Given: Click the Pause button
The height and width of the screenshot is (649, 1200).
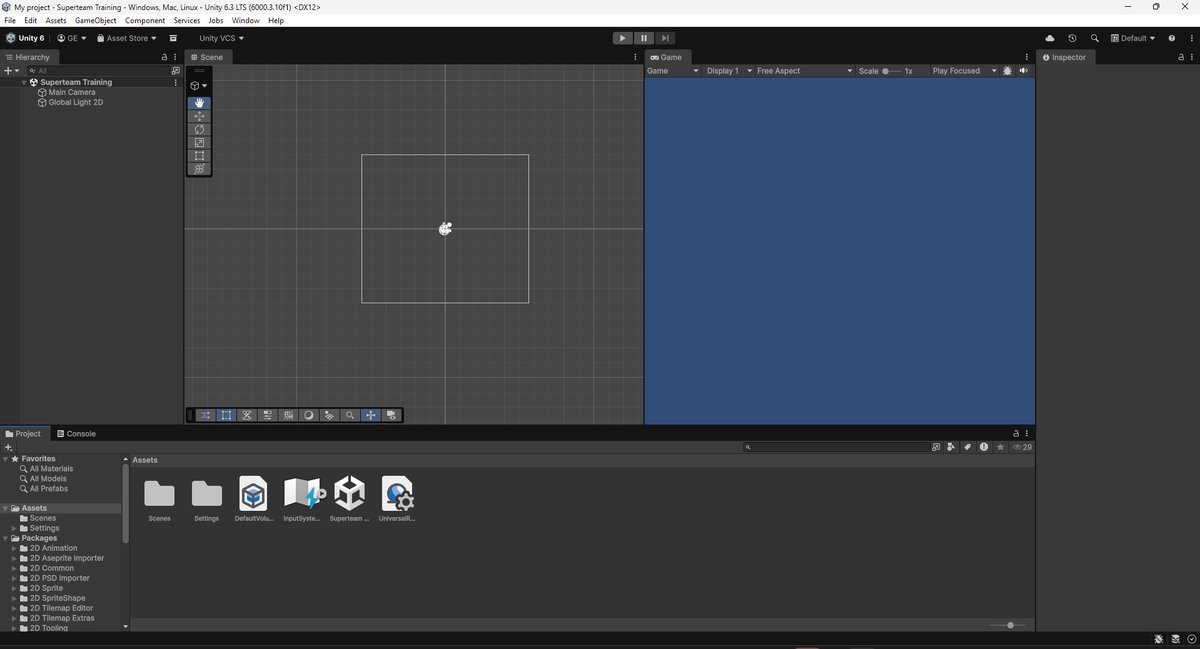Looking at the screenshot, I should click(644, 38).
